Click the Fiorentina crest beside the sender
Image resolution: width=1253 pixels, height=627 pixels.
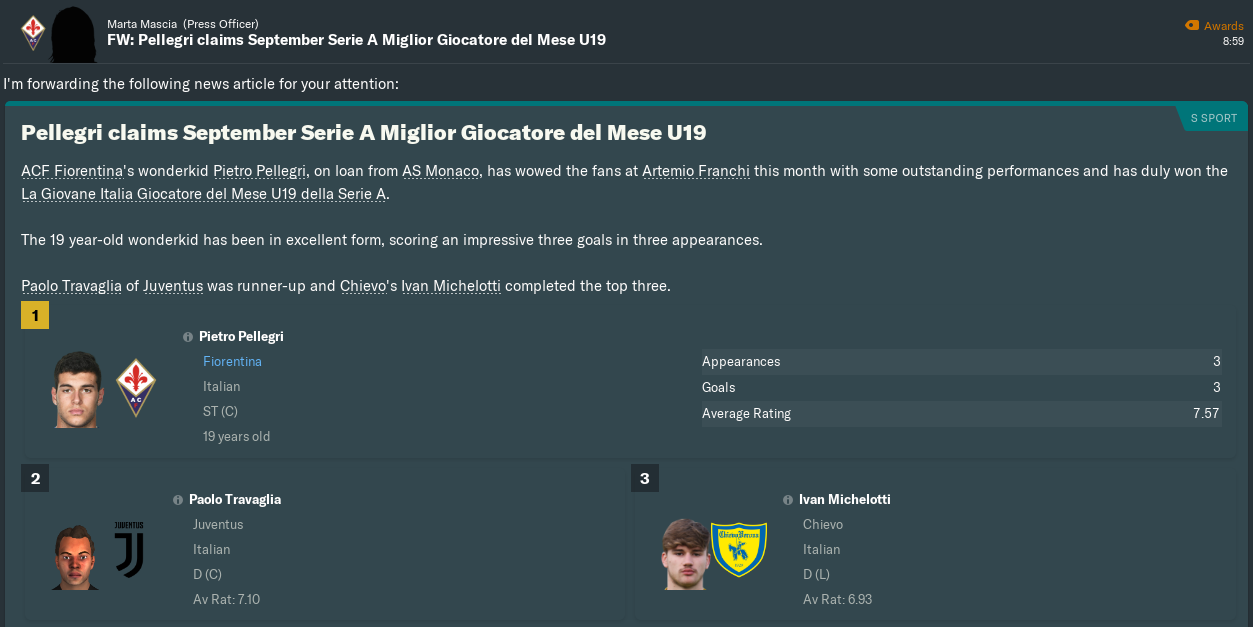33,31
